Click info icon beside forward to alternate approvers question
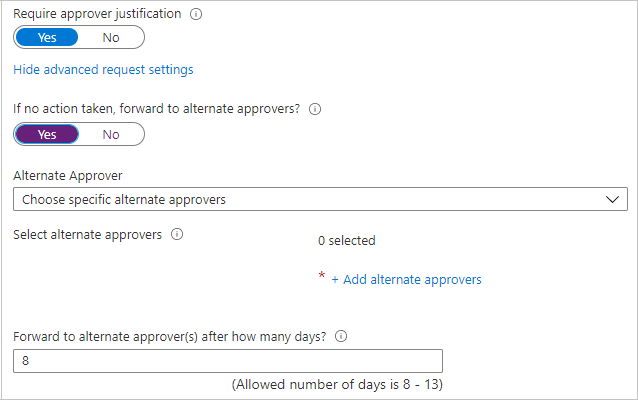Image resolution: width=638 pixels, height=400 pixels. pyautogui.click(x=316, y=109)
